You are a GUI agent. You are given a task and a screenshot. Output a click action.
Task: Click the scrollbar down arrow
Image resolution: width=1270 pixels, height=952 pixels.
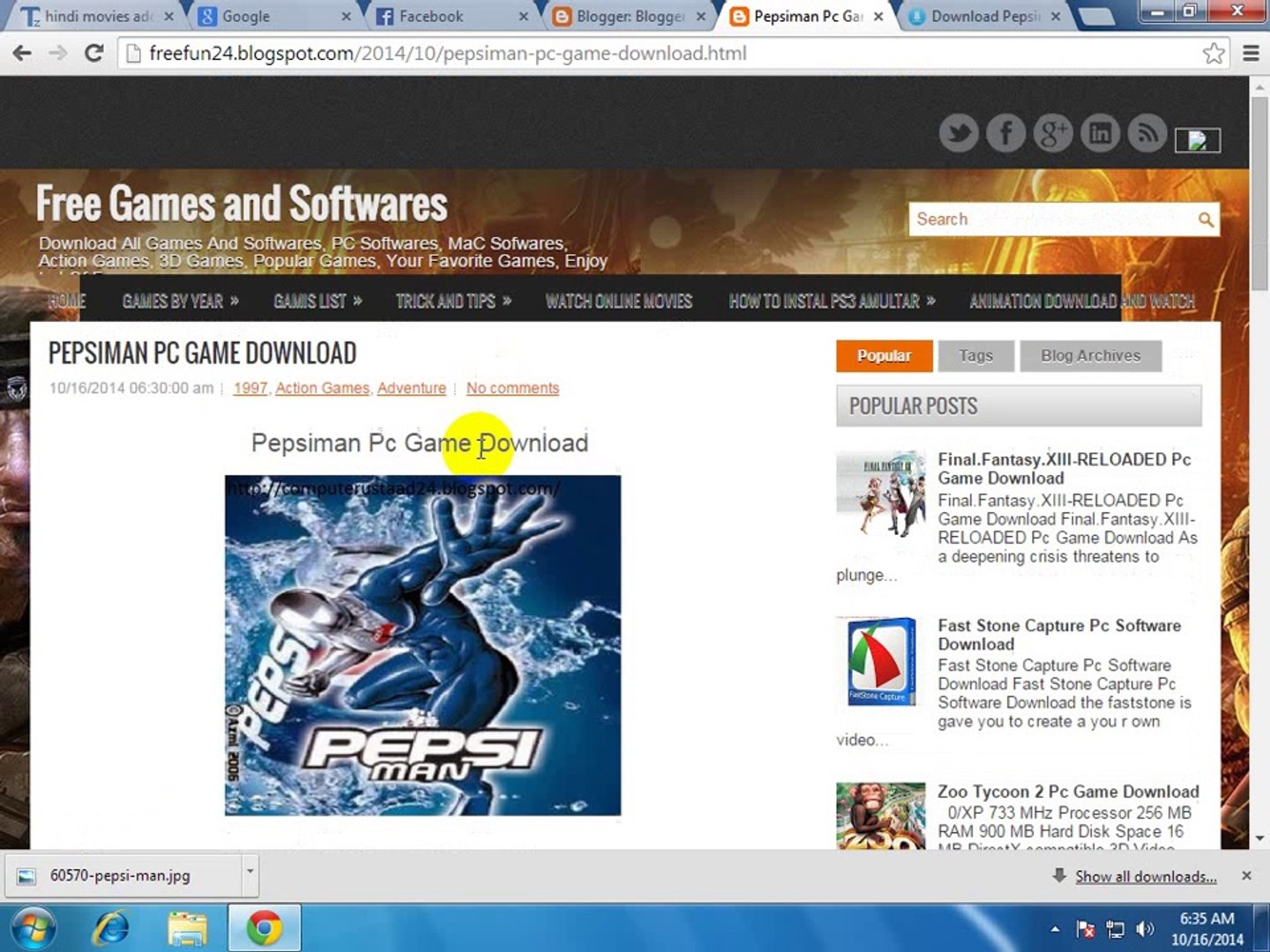(1259, 838)
